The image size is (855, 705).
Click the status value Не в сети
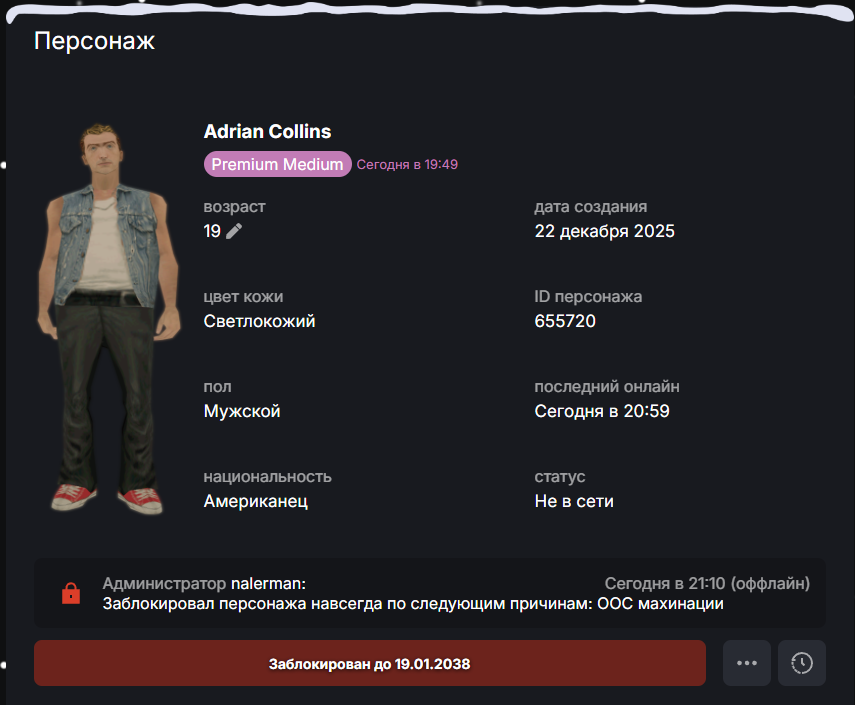click(x=574, y=501)
